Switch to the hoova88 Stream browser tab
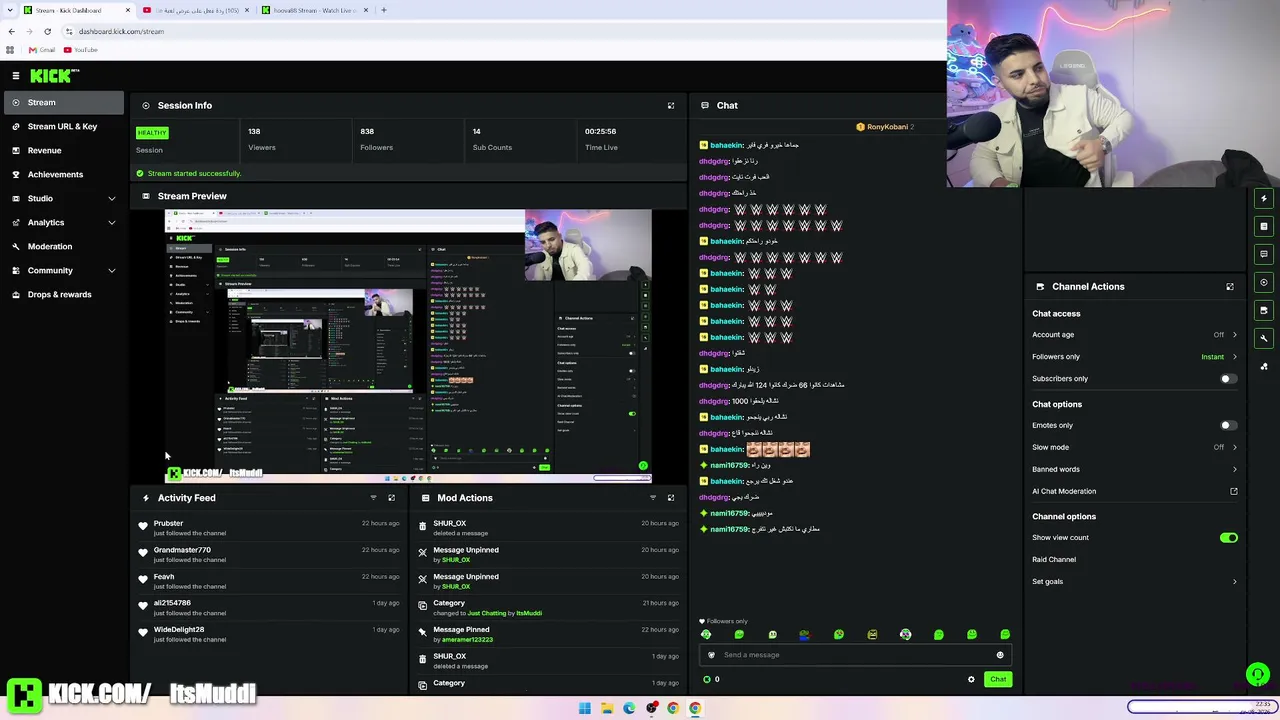 pos(315,10)
